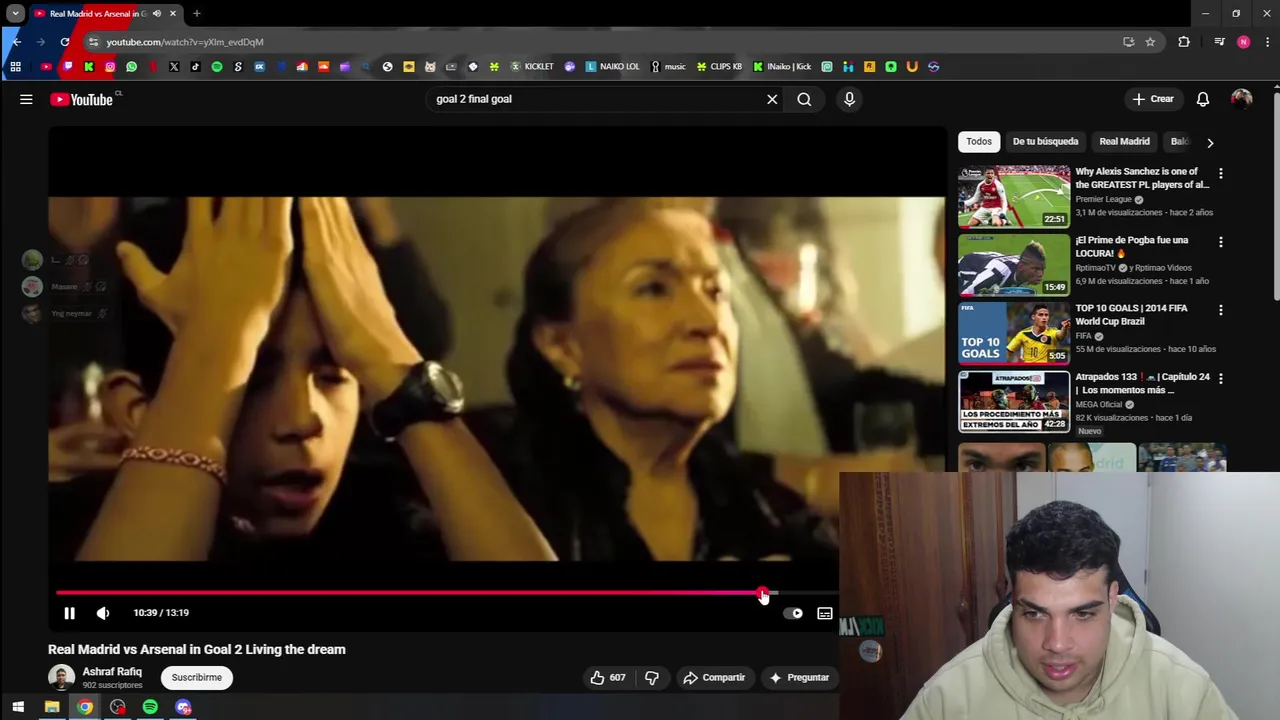Start voice search with microphone
The image size is (1280, 720).
tap(849, 99)
